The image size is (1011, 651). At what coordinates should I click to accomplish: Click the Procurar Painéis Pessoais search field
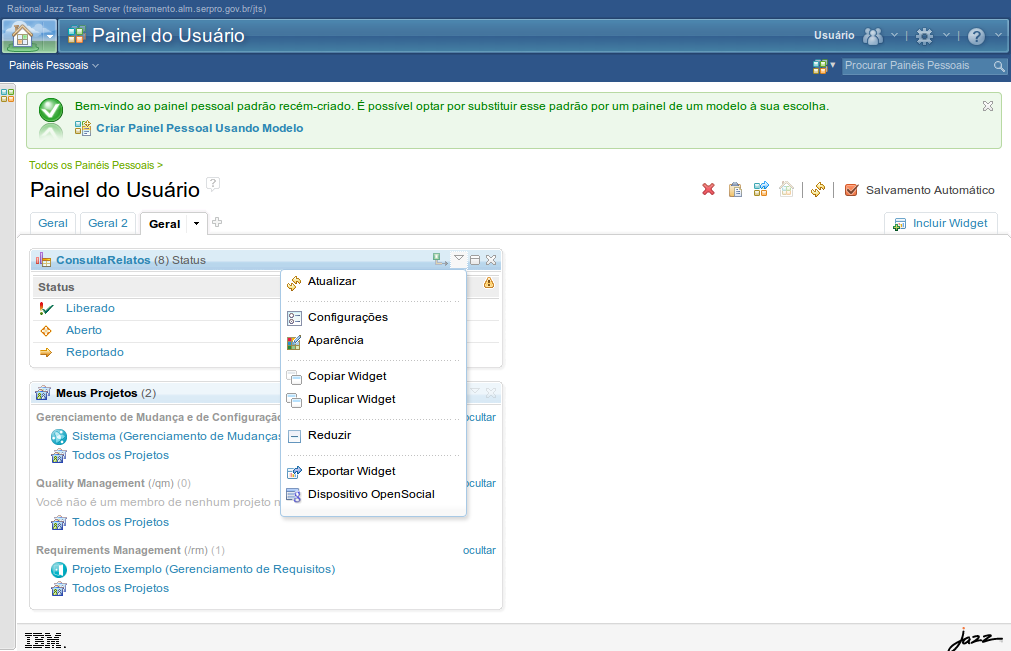pos(916,66)
